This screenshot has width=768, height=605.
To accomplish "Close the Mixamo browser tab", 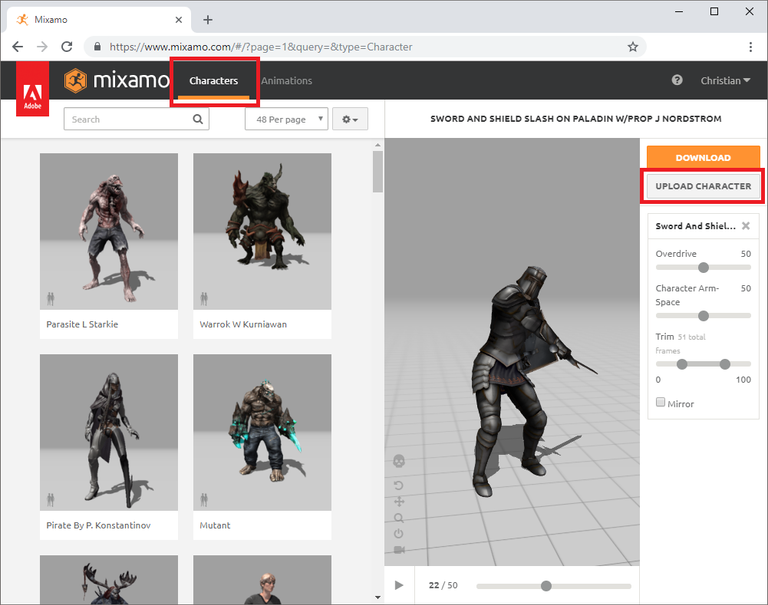I will [x=179, y=20].
